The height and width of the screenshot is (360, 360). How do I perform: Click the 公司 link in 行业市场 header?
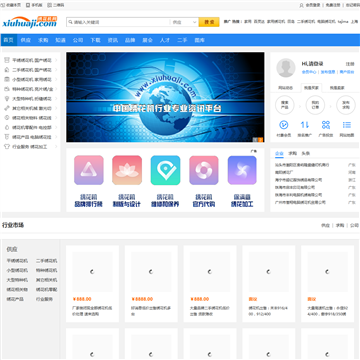click(354, 225)
